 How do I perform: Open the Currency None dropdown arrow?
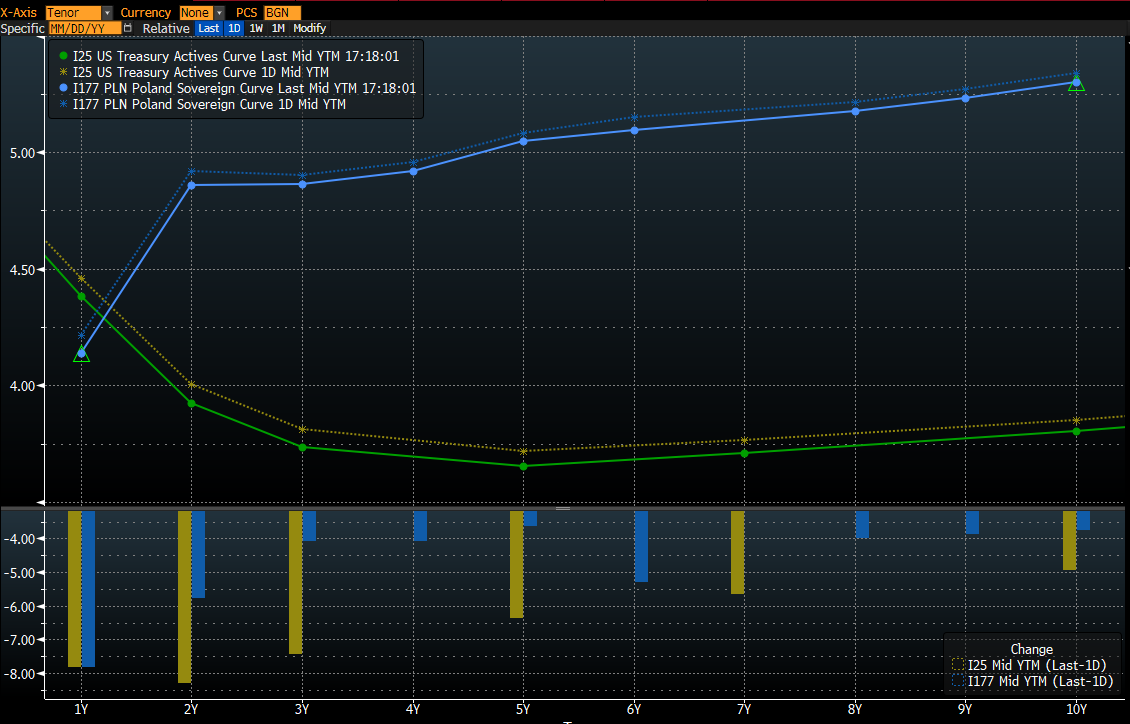click(219, 13)
